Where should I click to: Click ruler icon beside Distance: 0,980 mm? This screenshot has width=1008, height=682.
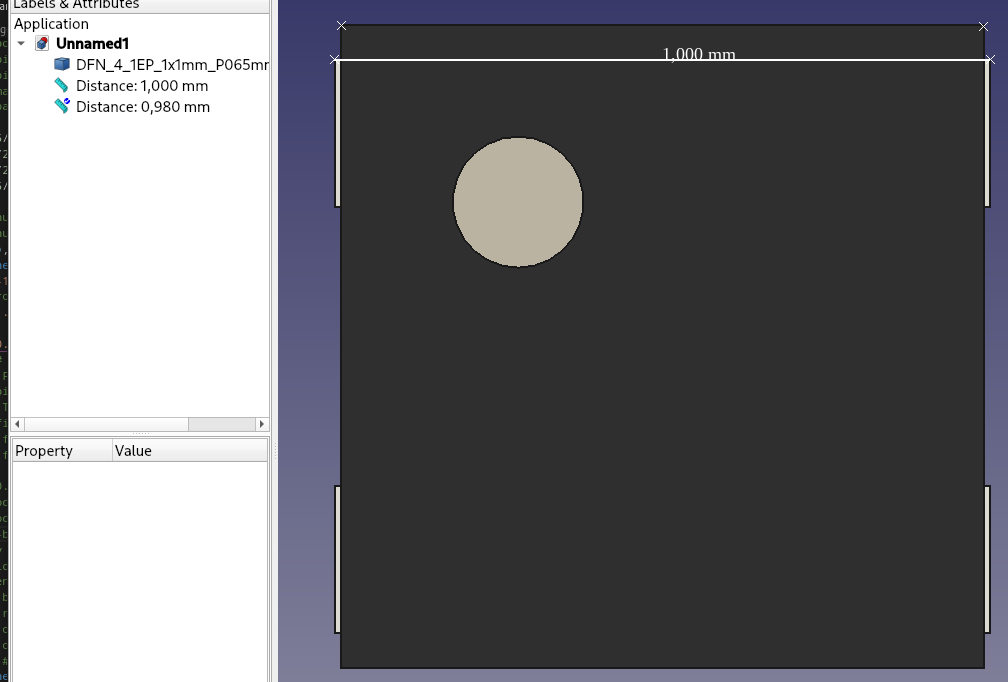click(x=62, y=106)
